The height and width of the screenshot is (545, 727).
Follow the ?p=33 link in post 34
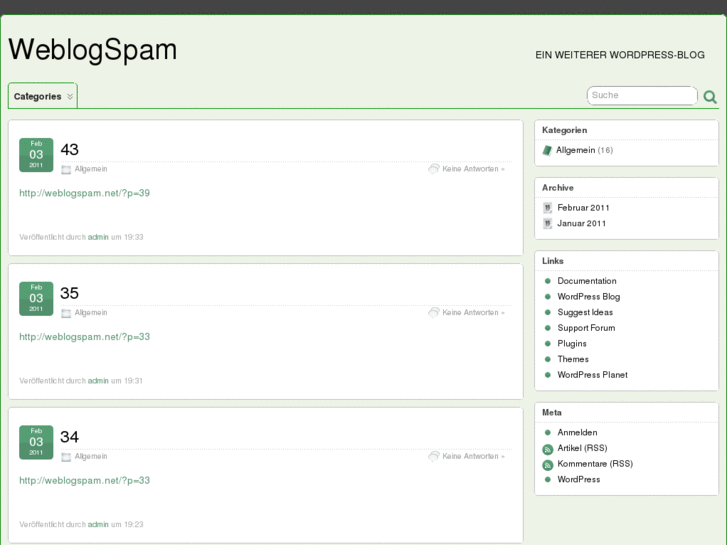pos(84,481)
